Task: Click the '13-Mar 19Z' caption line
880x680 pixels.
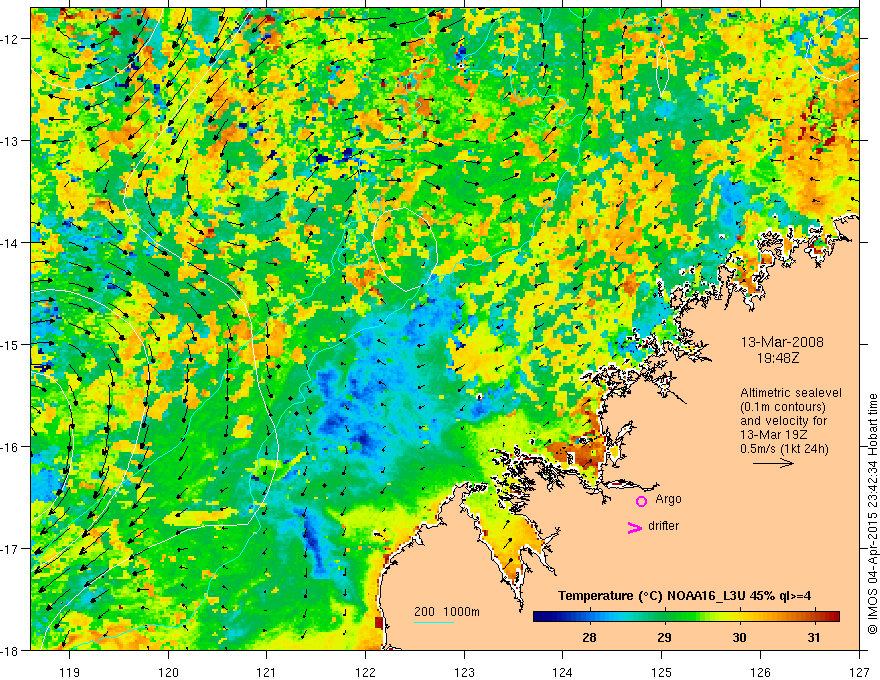Action: pyautogui.click(x=771, y=435)
